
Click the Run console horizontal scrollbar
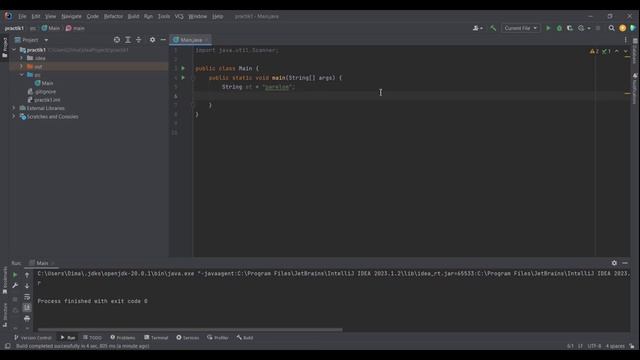click(190, 329)
